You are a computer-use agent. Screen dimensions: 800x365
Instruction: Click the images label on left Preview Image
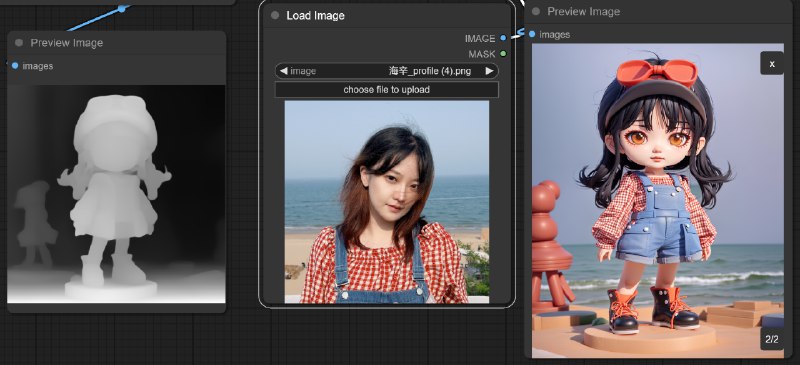pyautogui.click(x=38, y=66)
